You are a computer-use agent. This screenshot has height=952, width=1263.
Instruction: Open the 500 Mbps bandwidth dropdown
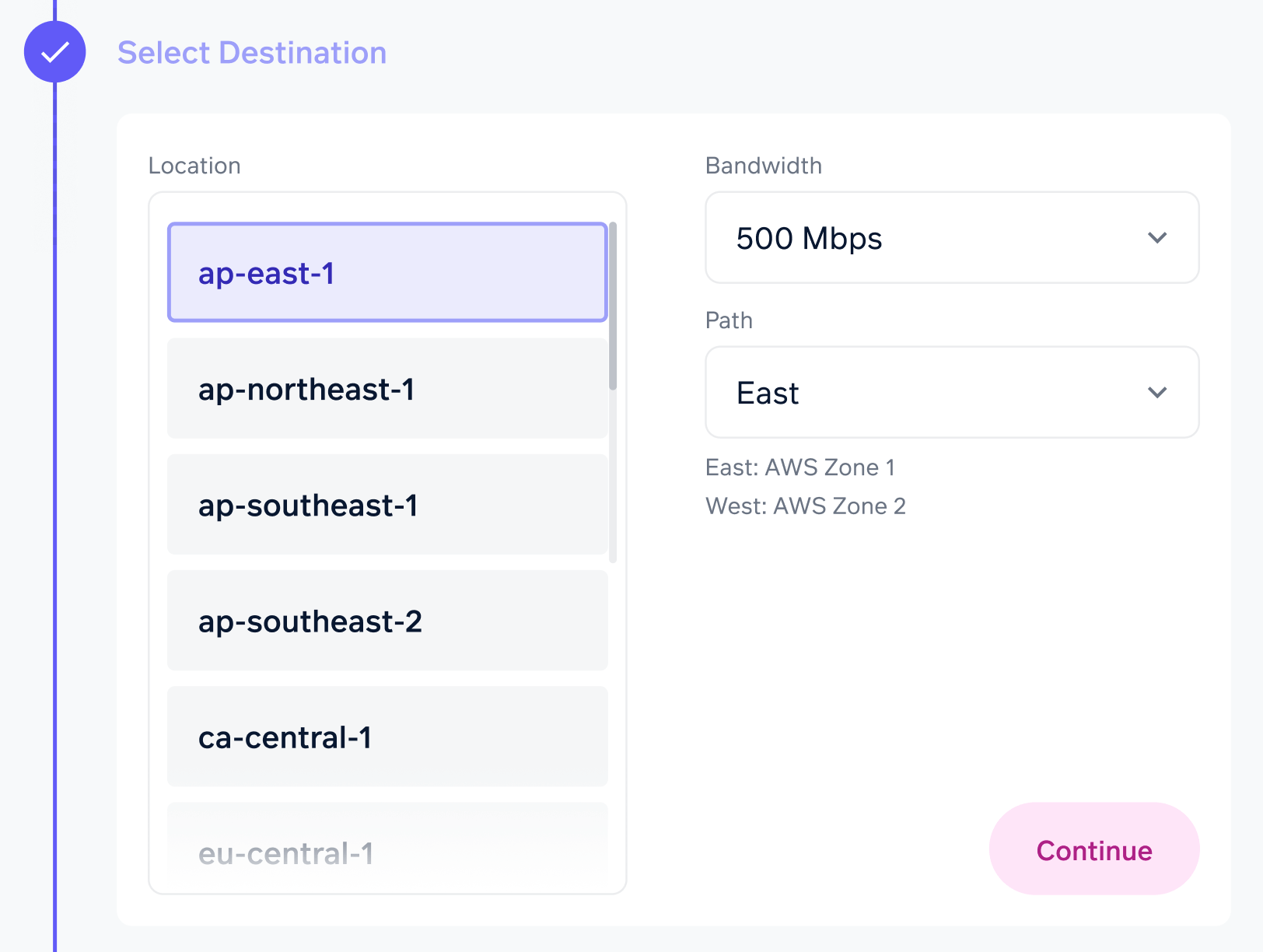coord(952,238)
